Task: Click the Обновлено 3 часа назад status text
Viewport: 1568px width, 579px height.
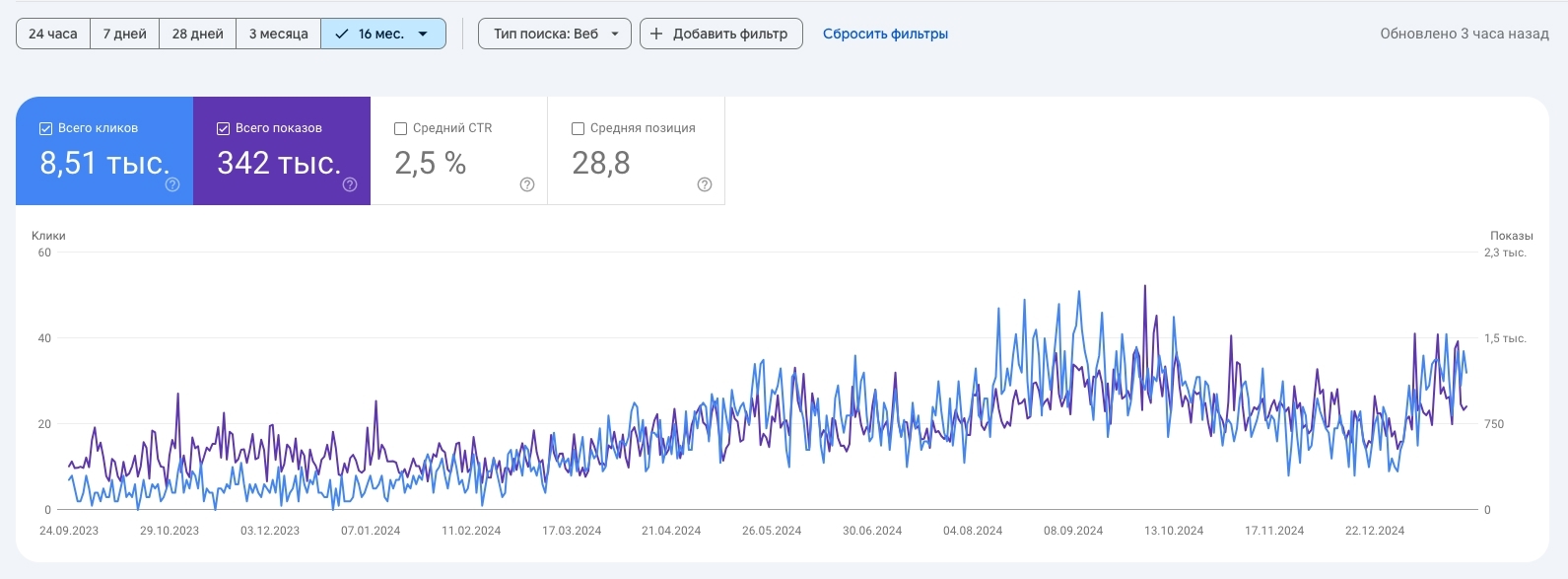Action: (x=1465, y=34)
